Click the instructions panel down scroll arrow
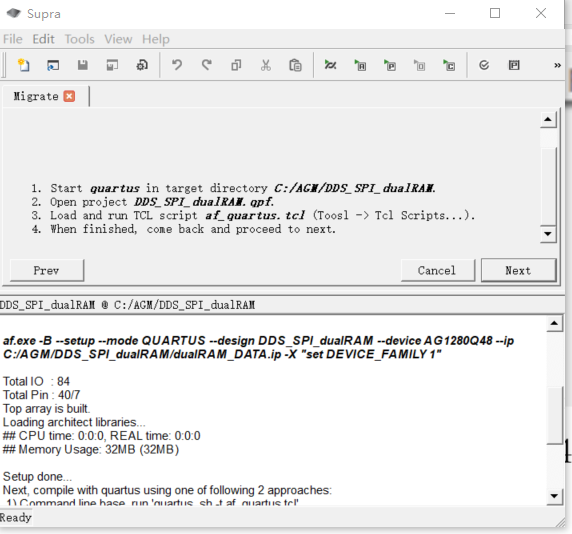The image size is (572, 534). point(548,234)
